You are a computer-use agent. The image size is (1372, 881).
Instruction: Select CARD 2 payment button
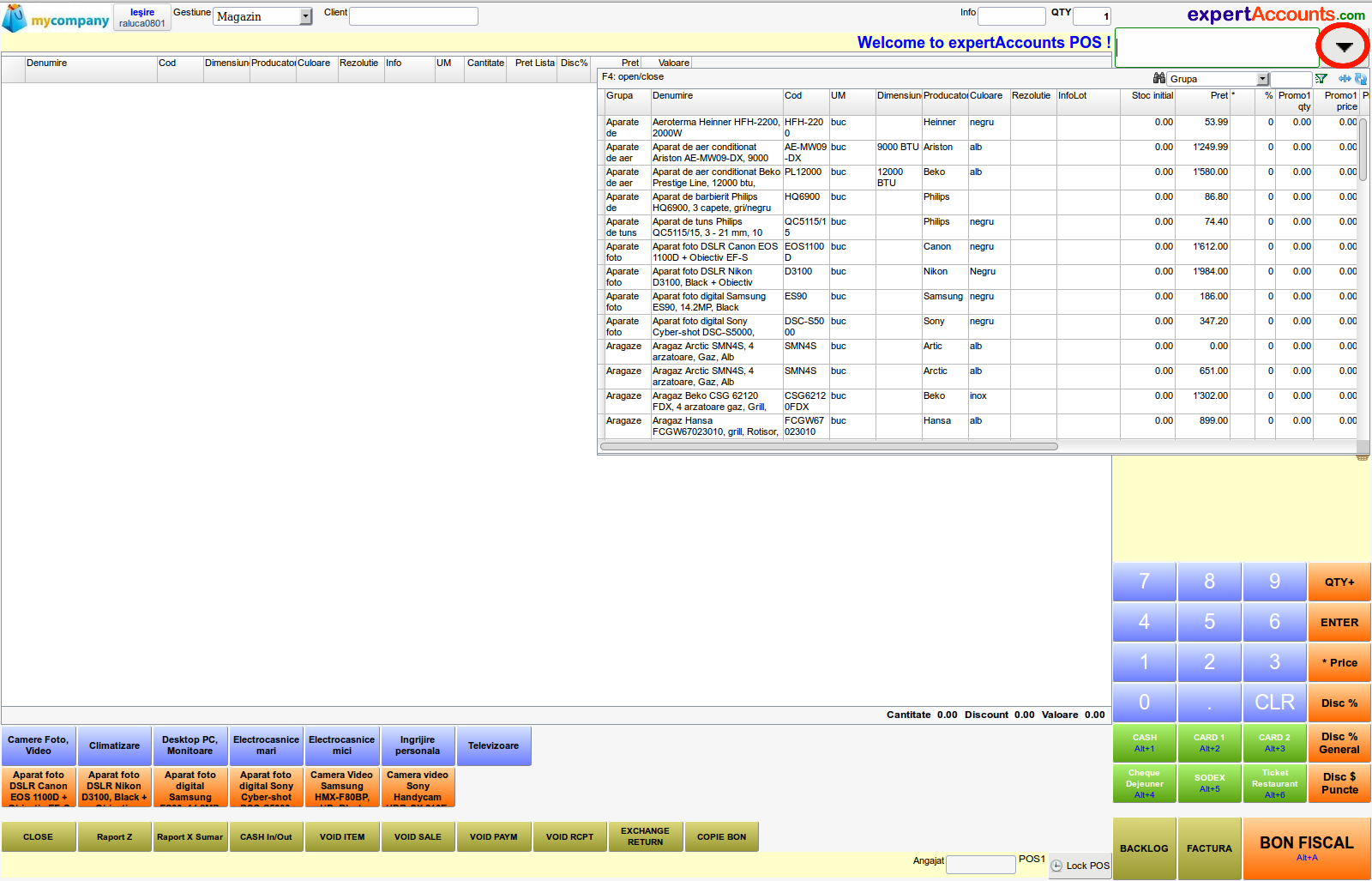click(1274, 743)
